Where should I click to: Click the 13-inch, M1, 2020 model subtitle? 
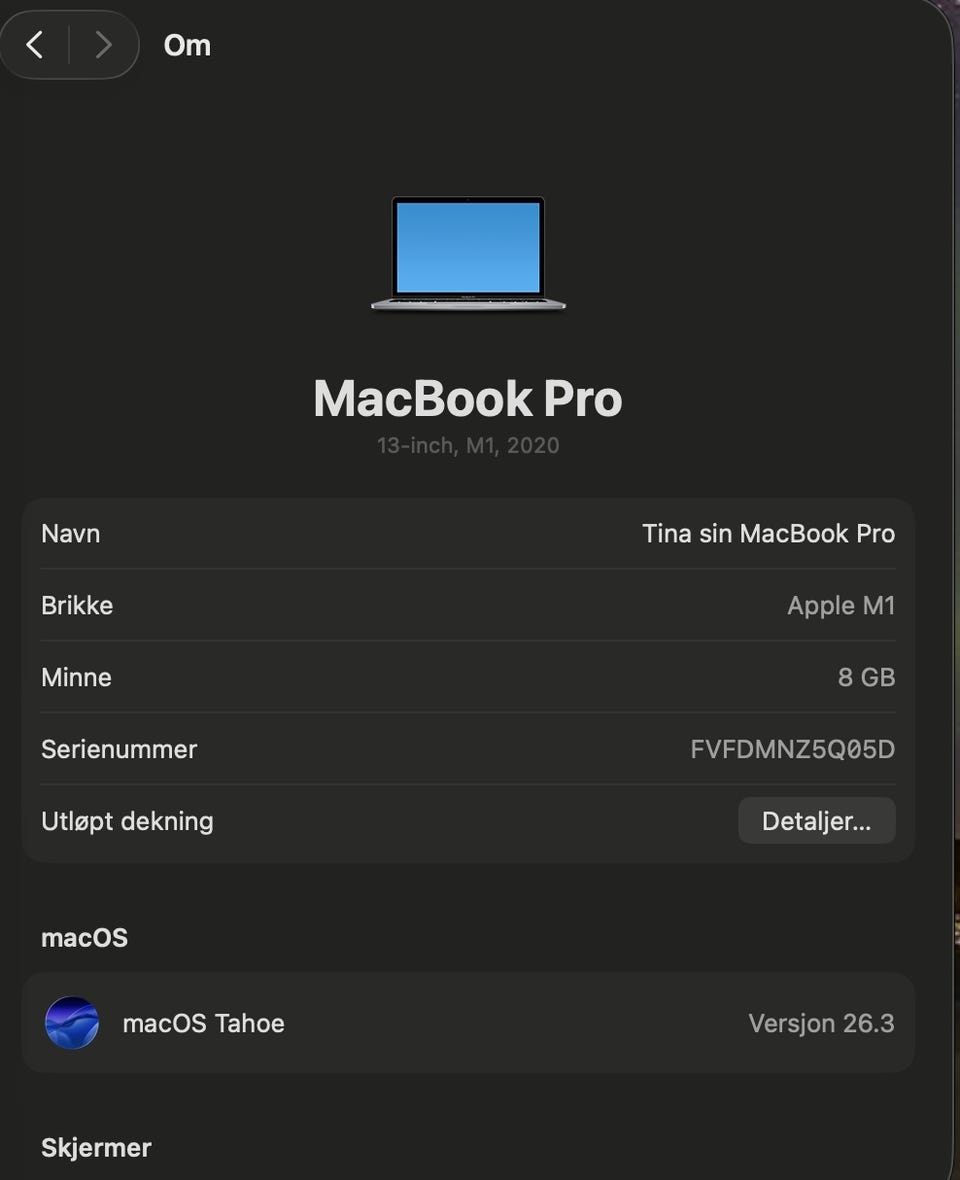point(468,446)
